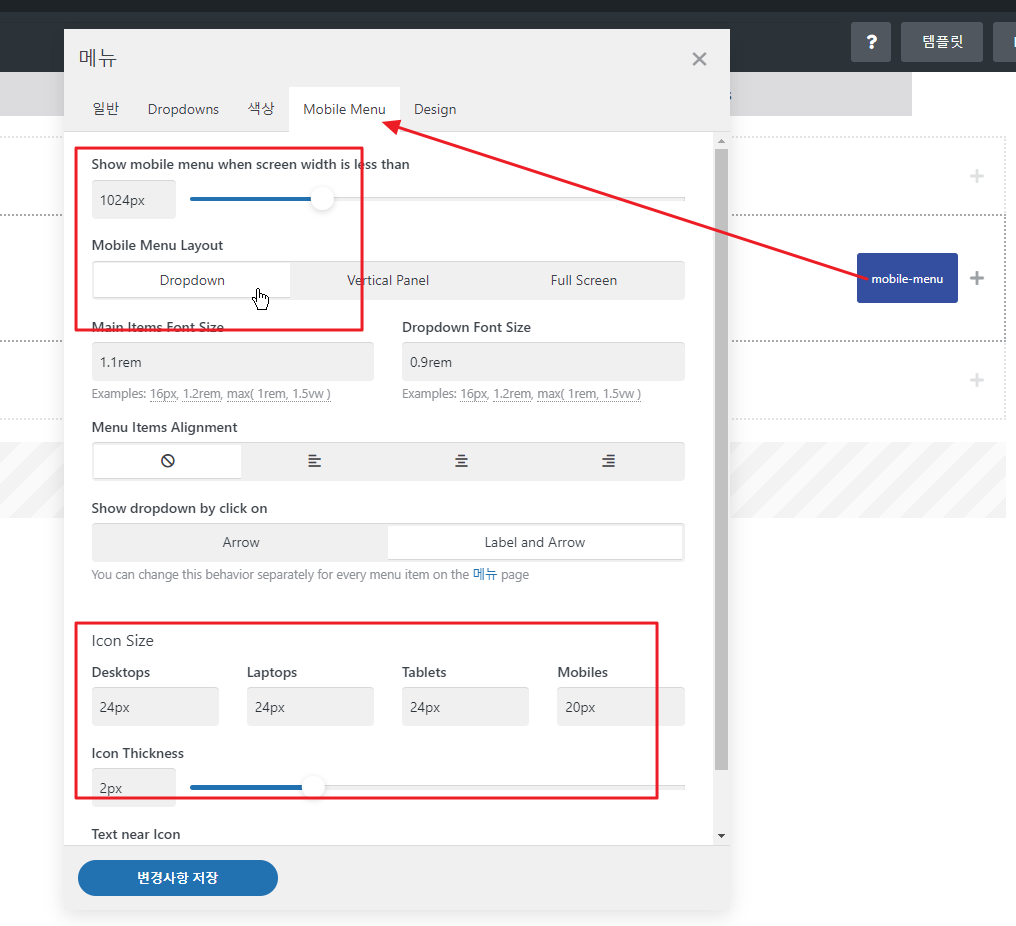1016x926 pixels.
Task: Click the screen width slider handle
Action: tap(321, 199)
